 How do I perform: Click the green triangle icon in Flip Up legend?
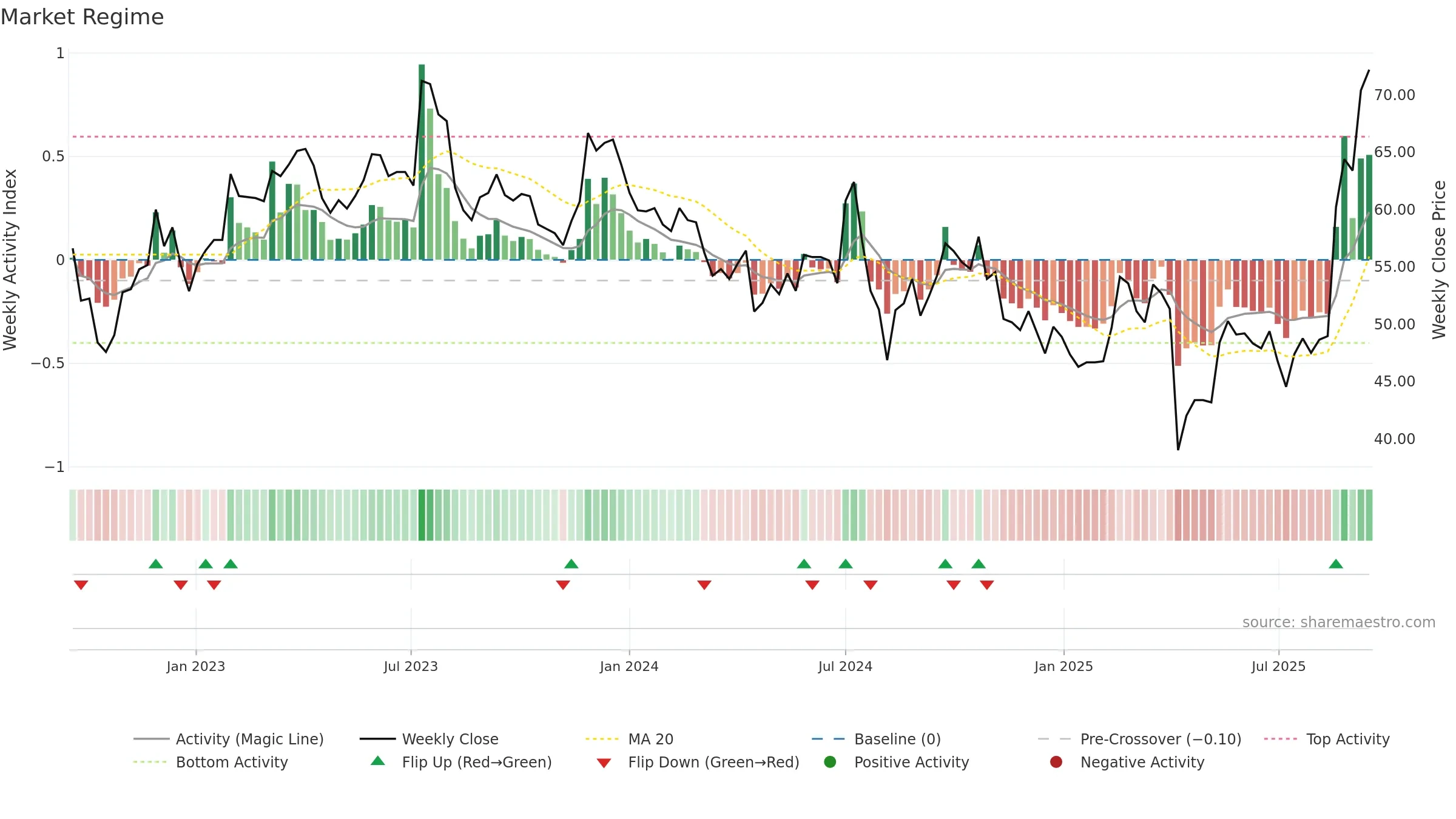pos(378,761)
